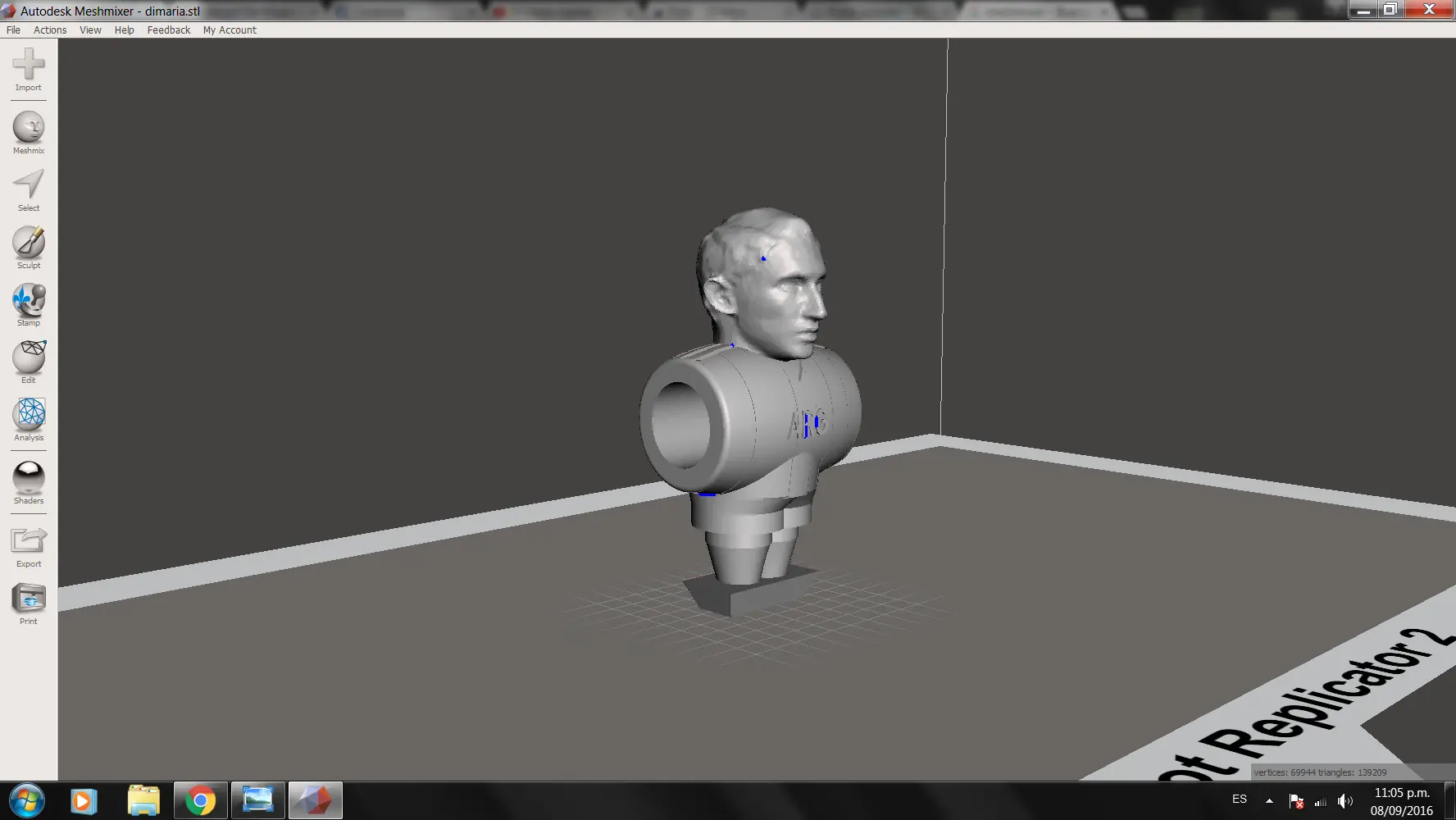Expand hidden icons in the system tray
This screenshot has width=1456, height=820.
click(x=1270, y=801)
